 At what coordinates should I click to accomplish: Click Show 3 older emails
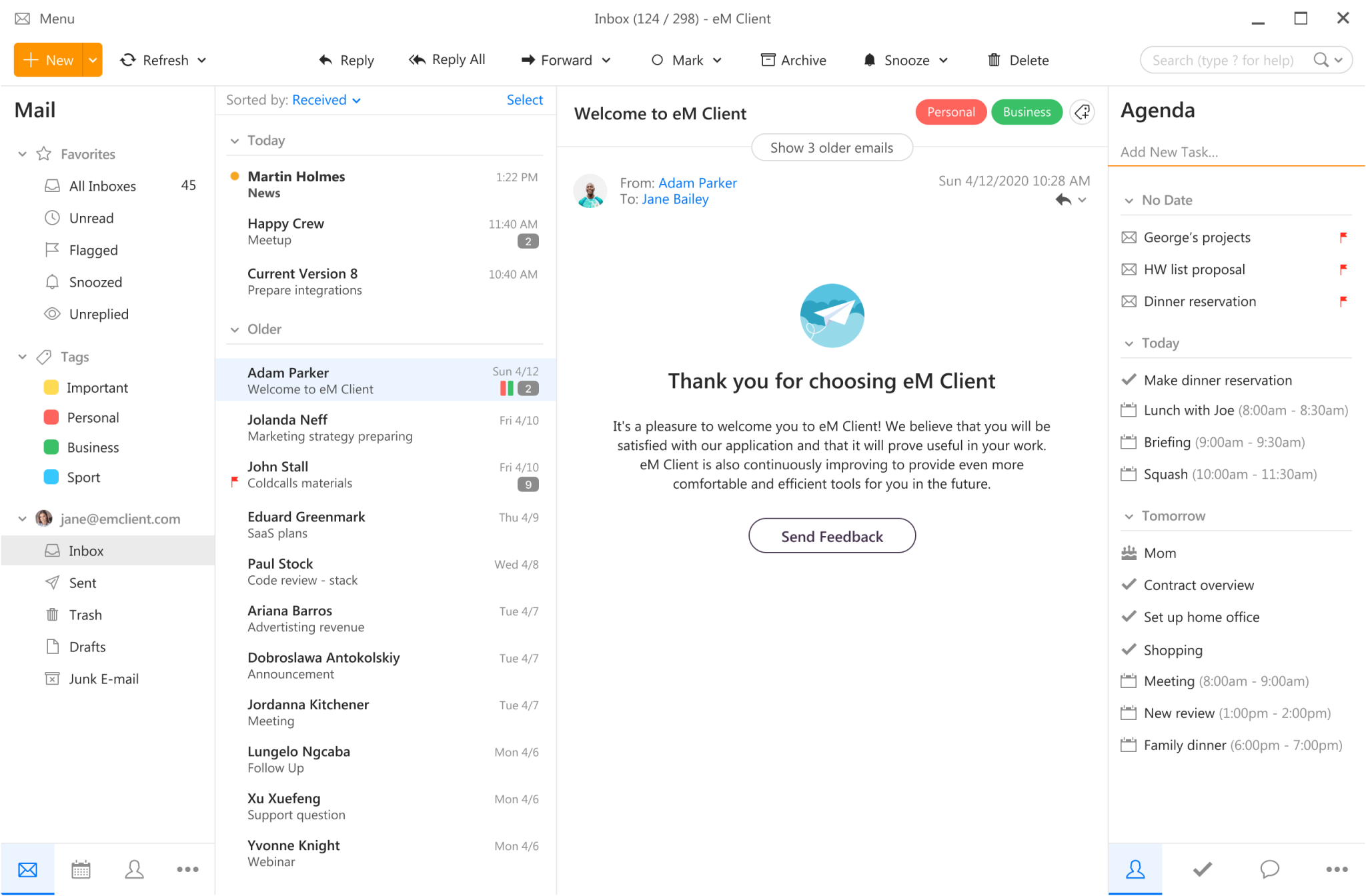tap(832, 147)
